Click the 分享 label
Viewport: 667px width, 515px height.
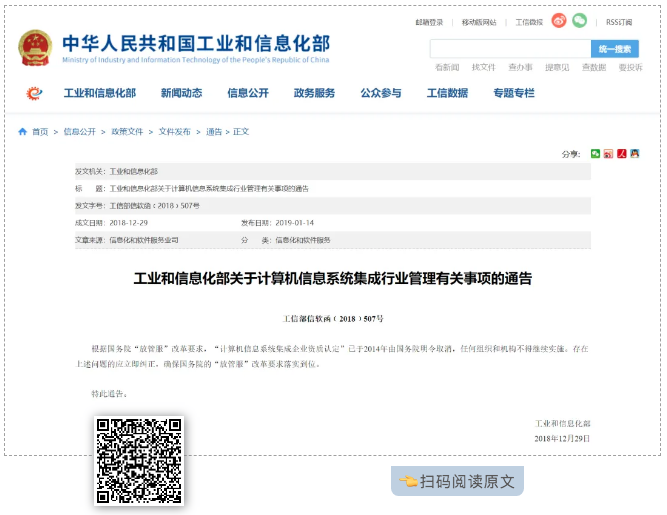[x=571, y=154]
